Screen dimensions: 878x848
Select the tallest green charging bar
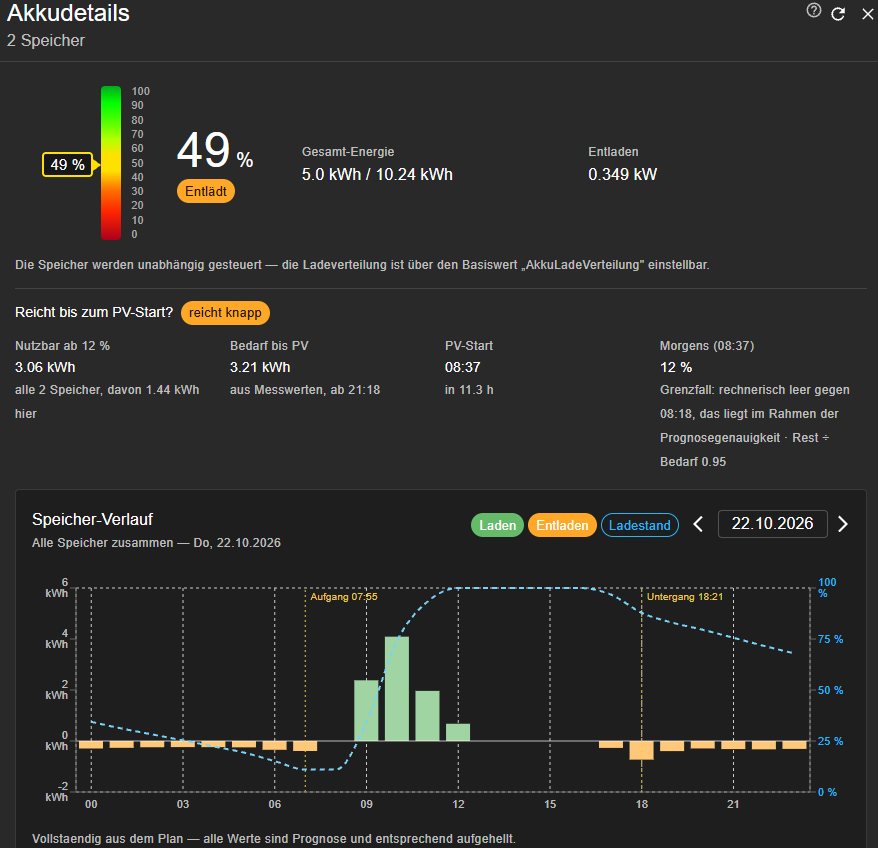(396, 688)
